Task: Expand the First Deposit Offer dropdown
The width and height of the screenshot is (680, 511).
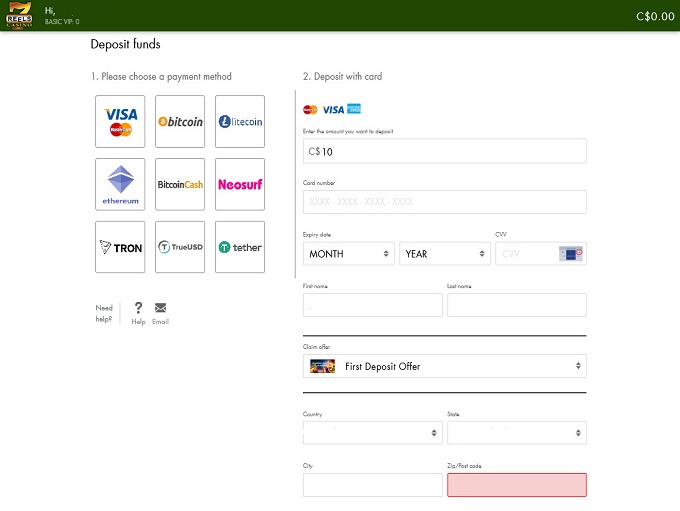Action: click(444, 366)
